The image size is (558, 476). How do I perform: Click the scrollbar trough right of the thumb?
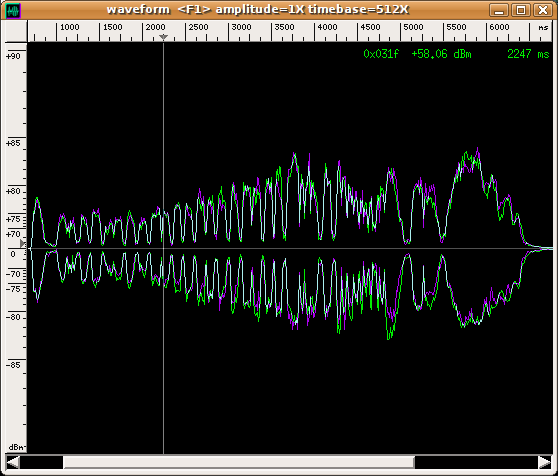click(x=476, y=462)
